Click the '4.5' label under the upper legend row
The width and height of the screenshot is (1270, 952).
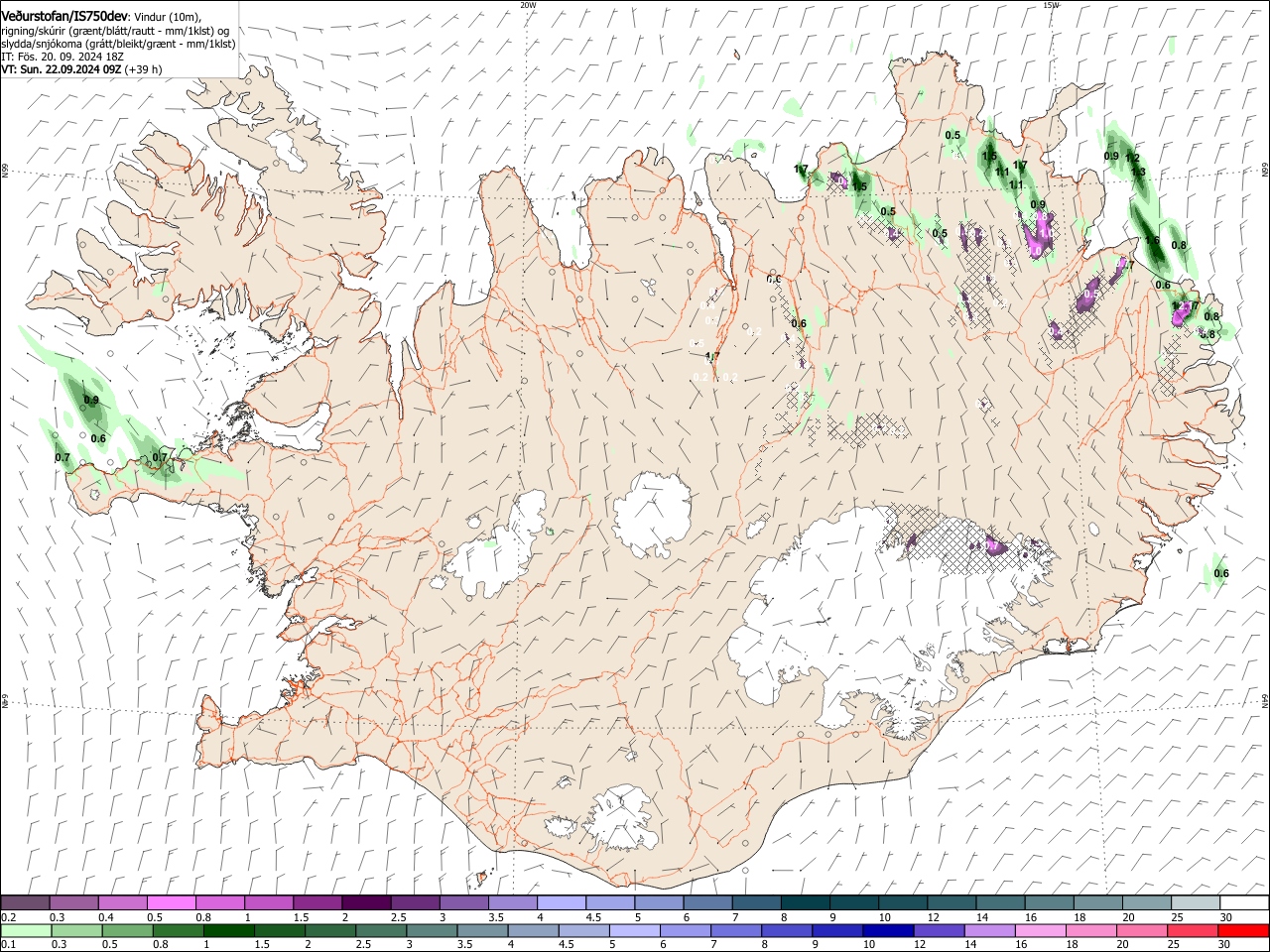(x=594, y=918)
